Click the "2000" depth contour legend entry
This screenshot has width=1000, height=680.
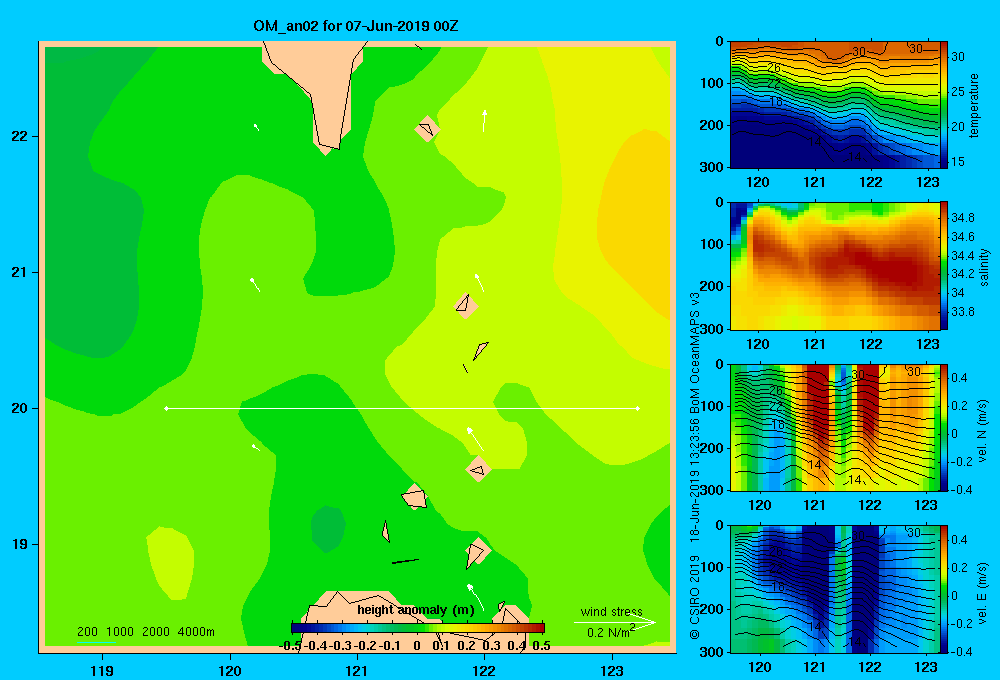(x=156, y=632)
